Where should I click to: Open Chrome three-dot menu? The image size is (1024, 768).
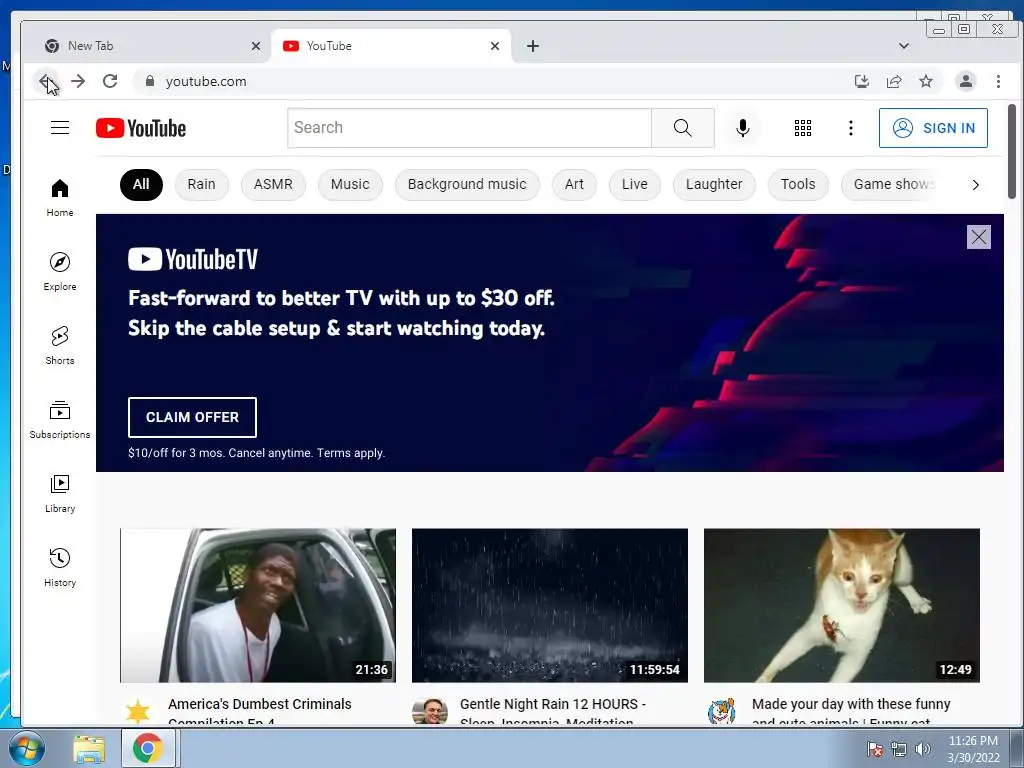(x=998, y=81)
